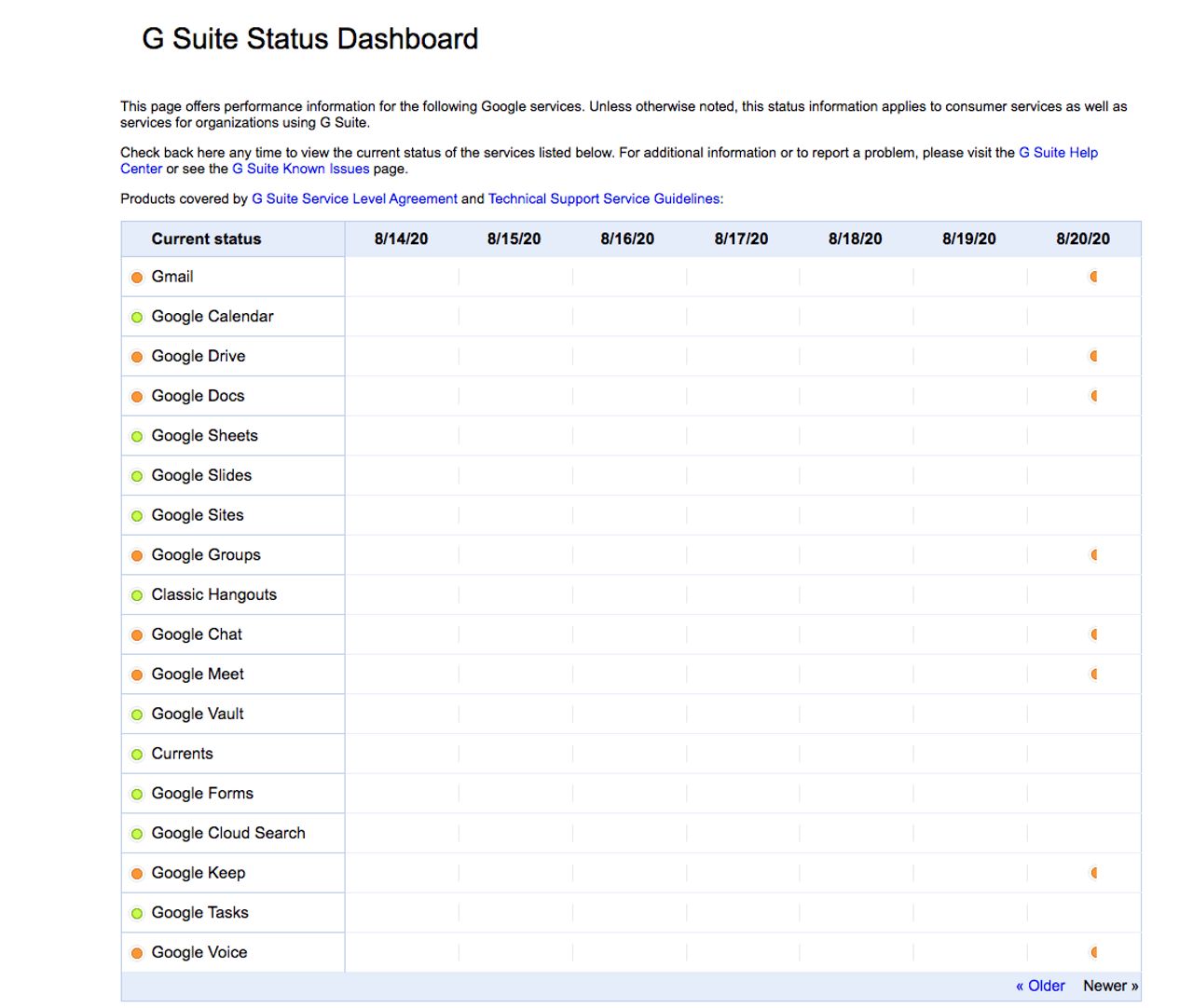Click the Google Meet status dot
The width and height of the screenshot is (1193, 1008).
pos(136,674)
